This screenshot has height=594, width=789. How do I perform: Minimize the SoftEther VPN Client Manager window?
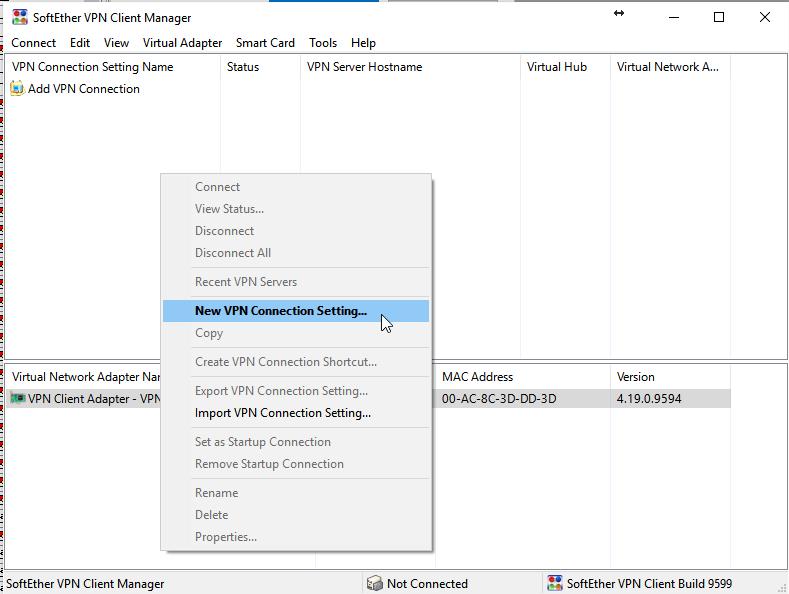pos(674,17)
